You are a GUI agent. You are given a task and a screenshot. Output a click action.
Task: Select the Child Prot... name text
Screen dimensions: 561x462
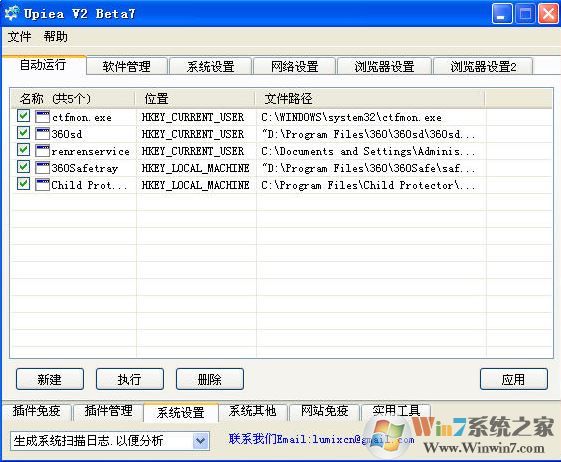tap(89, 185)
